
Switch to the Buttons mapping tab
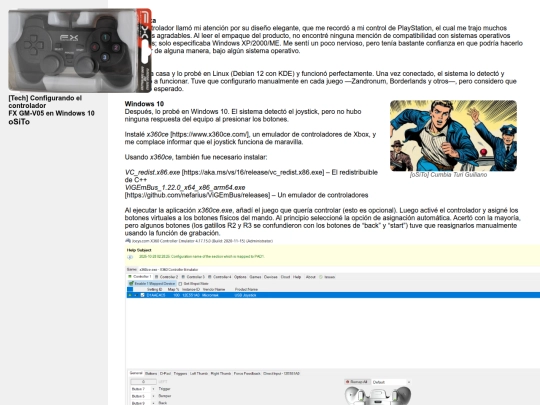click(x=151, y=373)
